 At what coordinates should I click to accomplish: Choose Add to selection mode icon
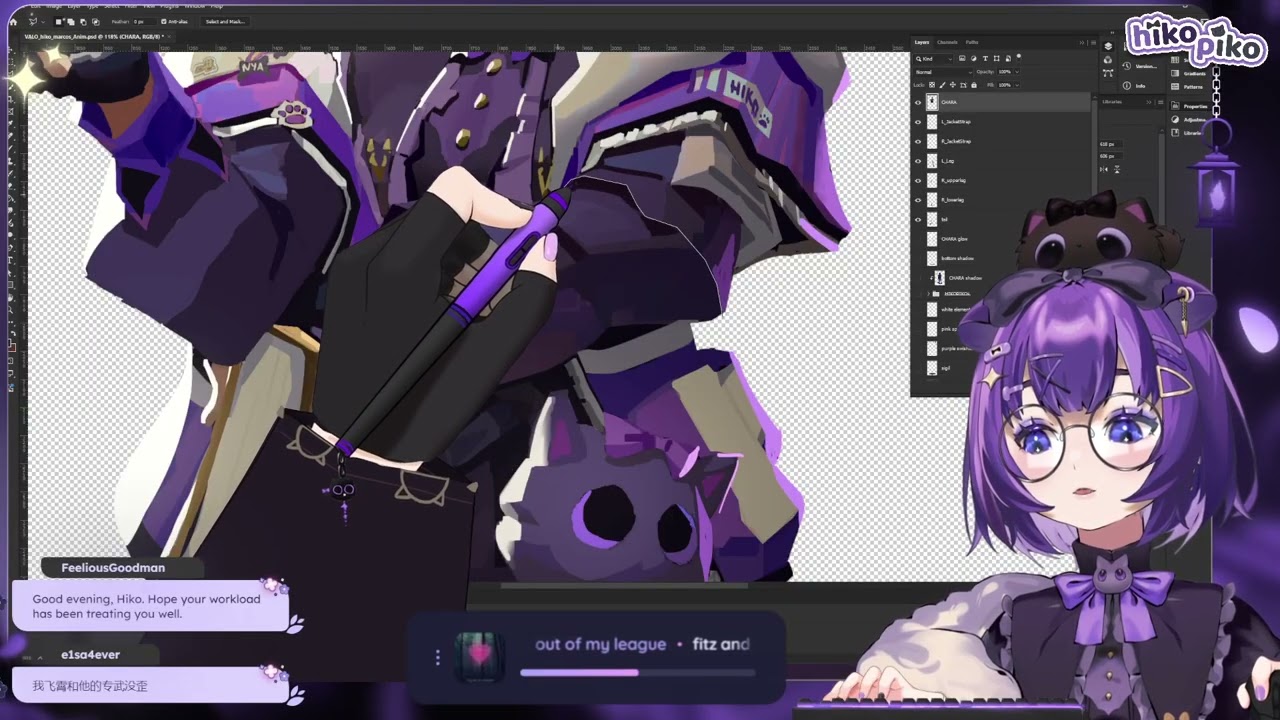pyautogui.click(x=71, y=22)
